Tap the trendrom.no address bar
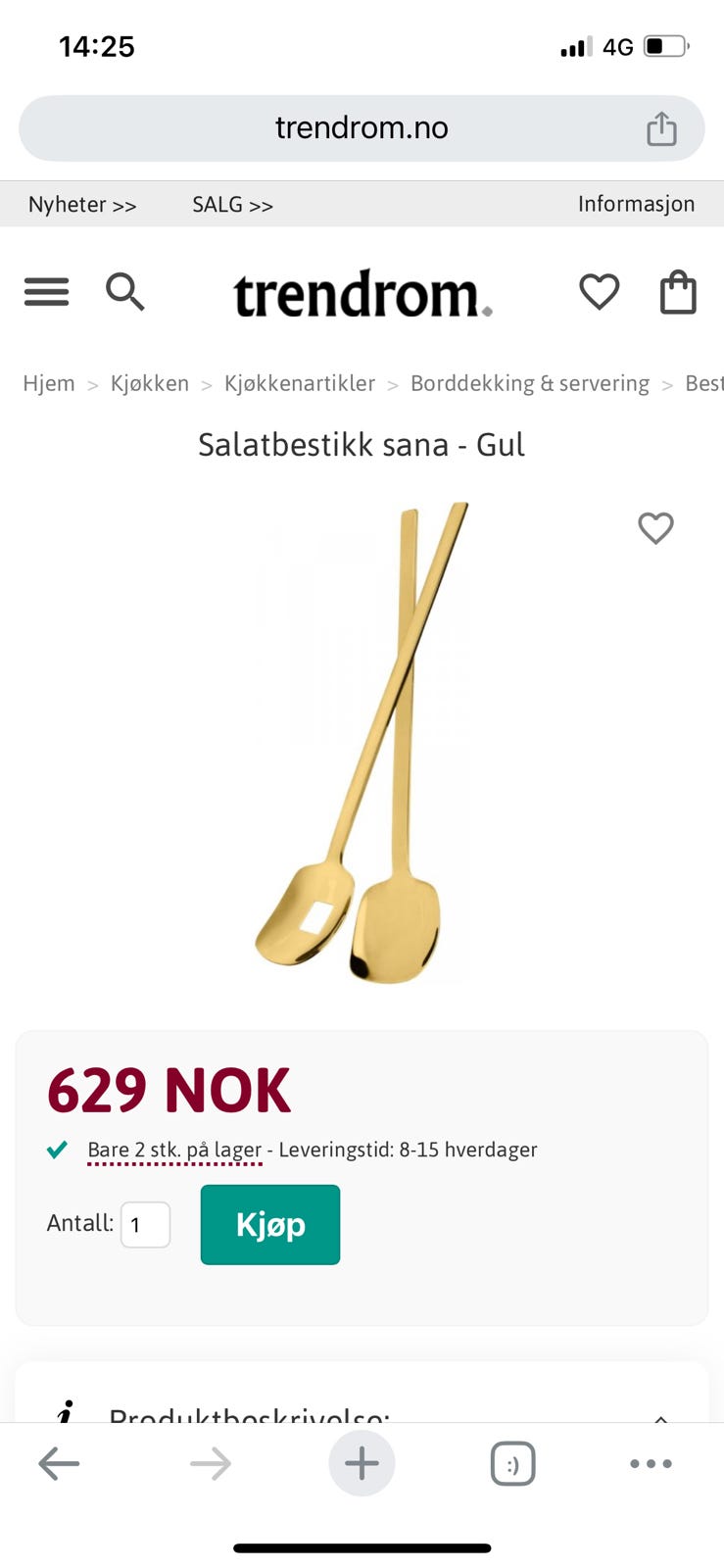The height and width of the screenshot is (1568, 724). [x=362, y=128]
